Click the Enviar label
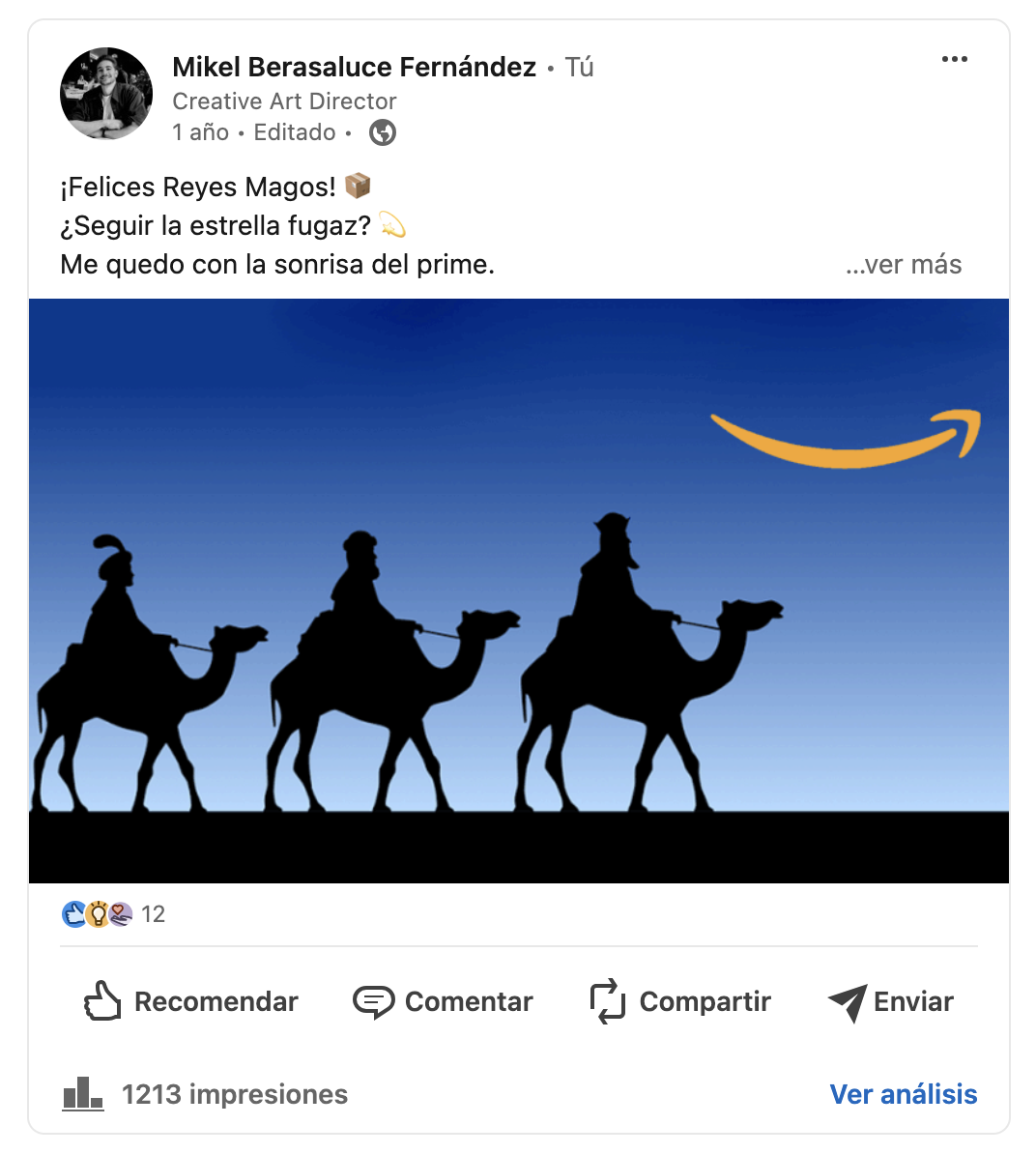The height and width of the screenshot is (1154, 1036). (913, 1001)
